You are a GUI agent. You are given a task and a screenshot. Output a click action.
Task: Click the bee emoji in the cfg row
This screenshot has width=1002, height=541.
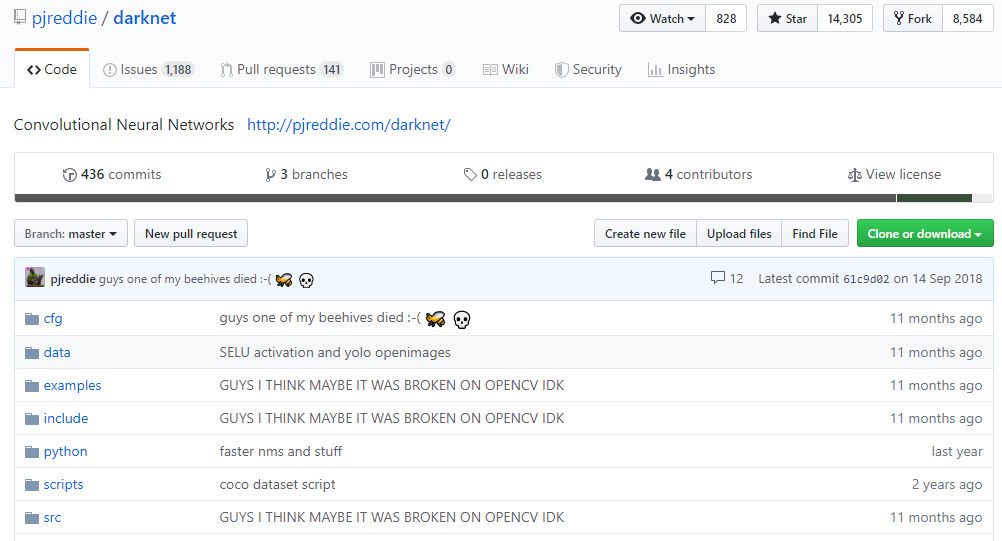point(436,319)
